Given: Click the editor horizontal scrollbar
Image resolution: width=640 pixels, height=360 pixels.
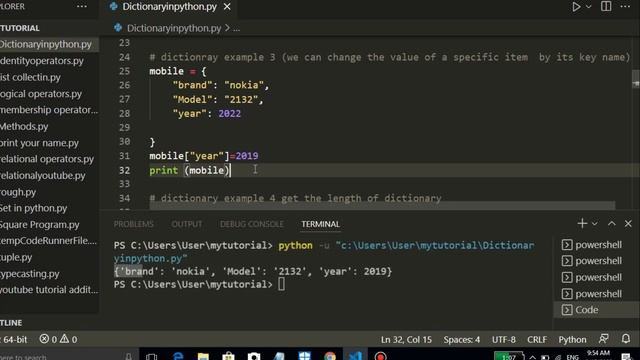Looking at the screenshot, I should point(382,205).
